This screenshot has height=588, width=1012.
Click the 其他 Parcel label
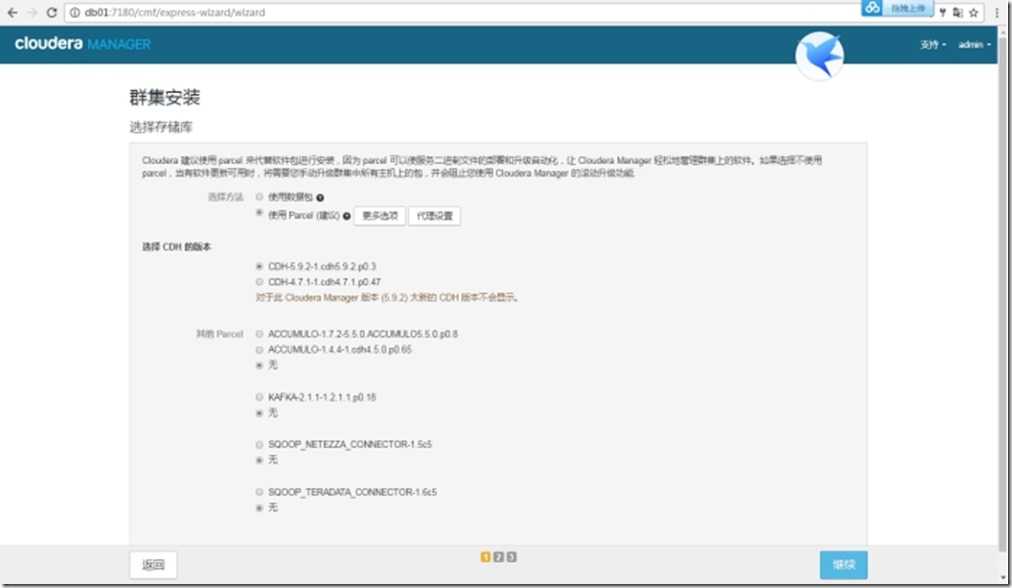[219, 334]
